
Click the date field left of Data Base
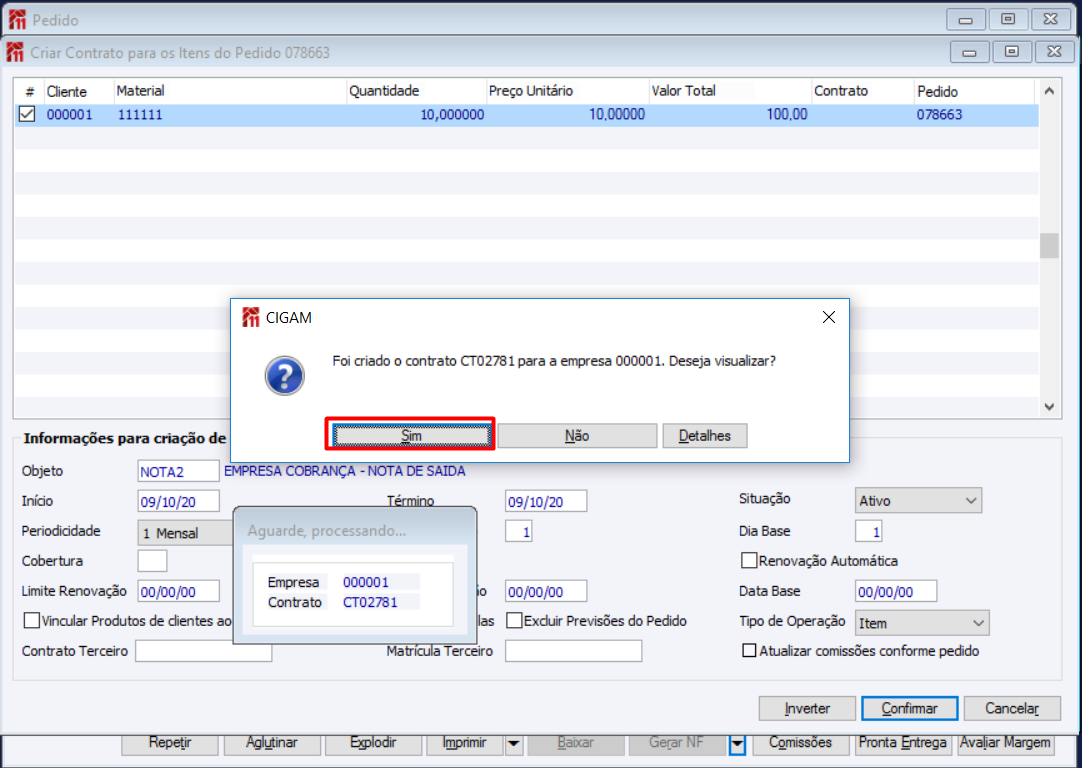[546, 591]
